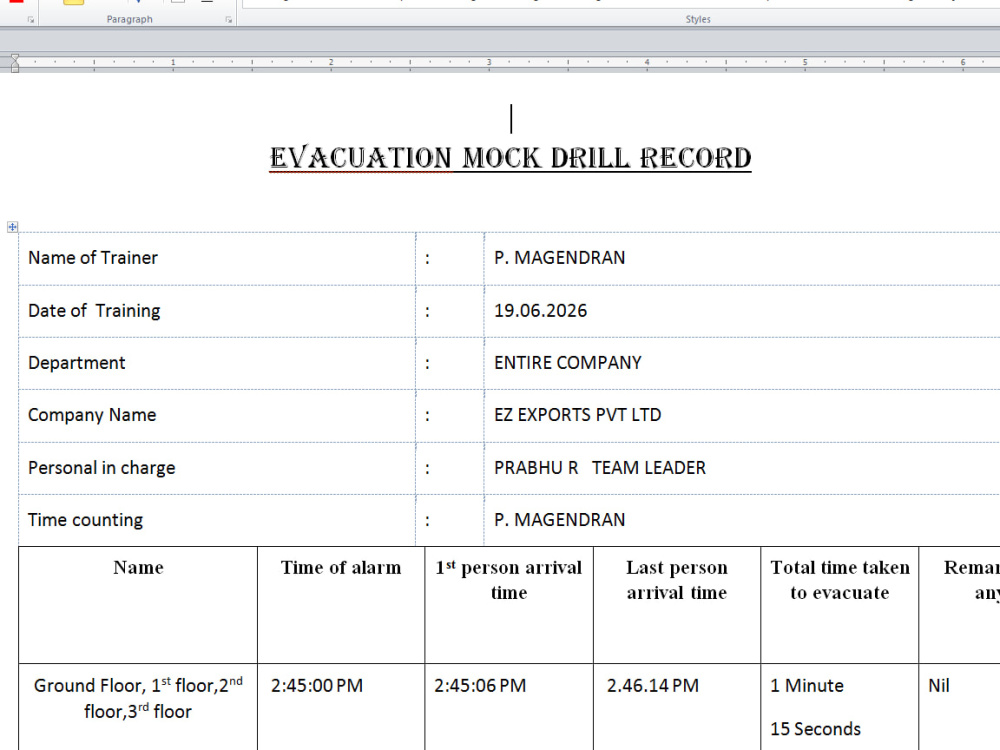Open the Paragraph dialog box launcher

pos(228,20)
